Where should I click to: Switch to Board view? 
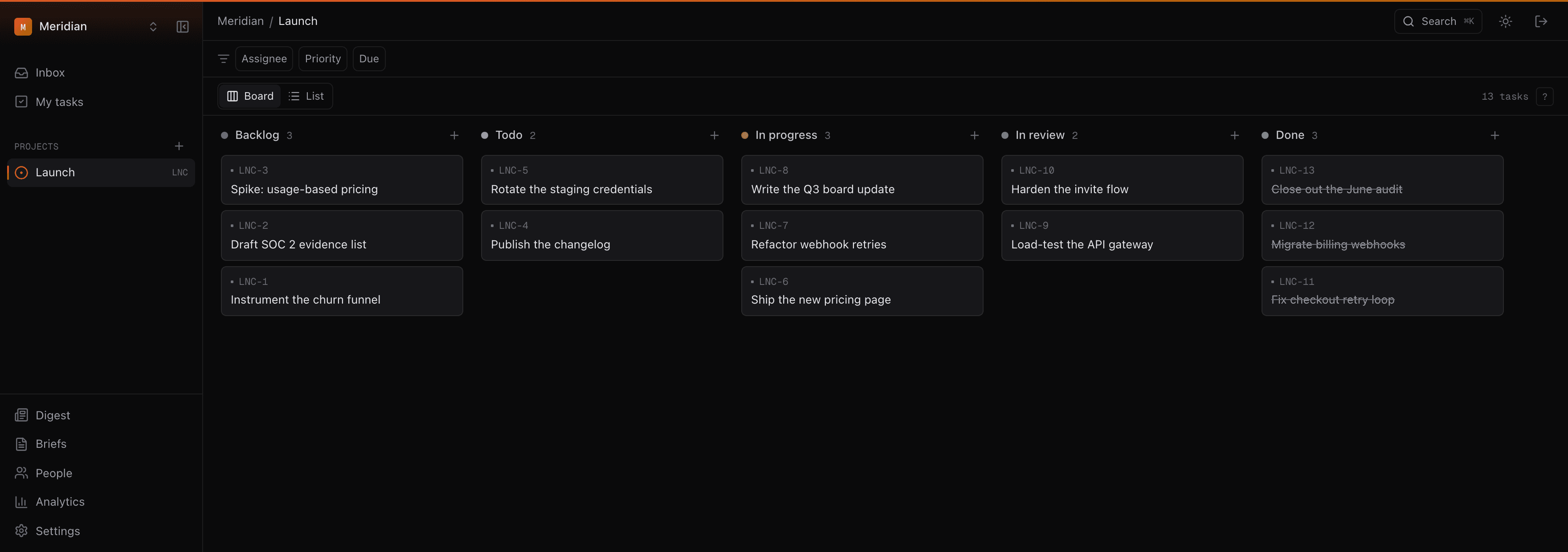point(250,96)
